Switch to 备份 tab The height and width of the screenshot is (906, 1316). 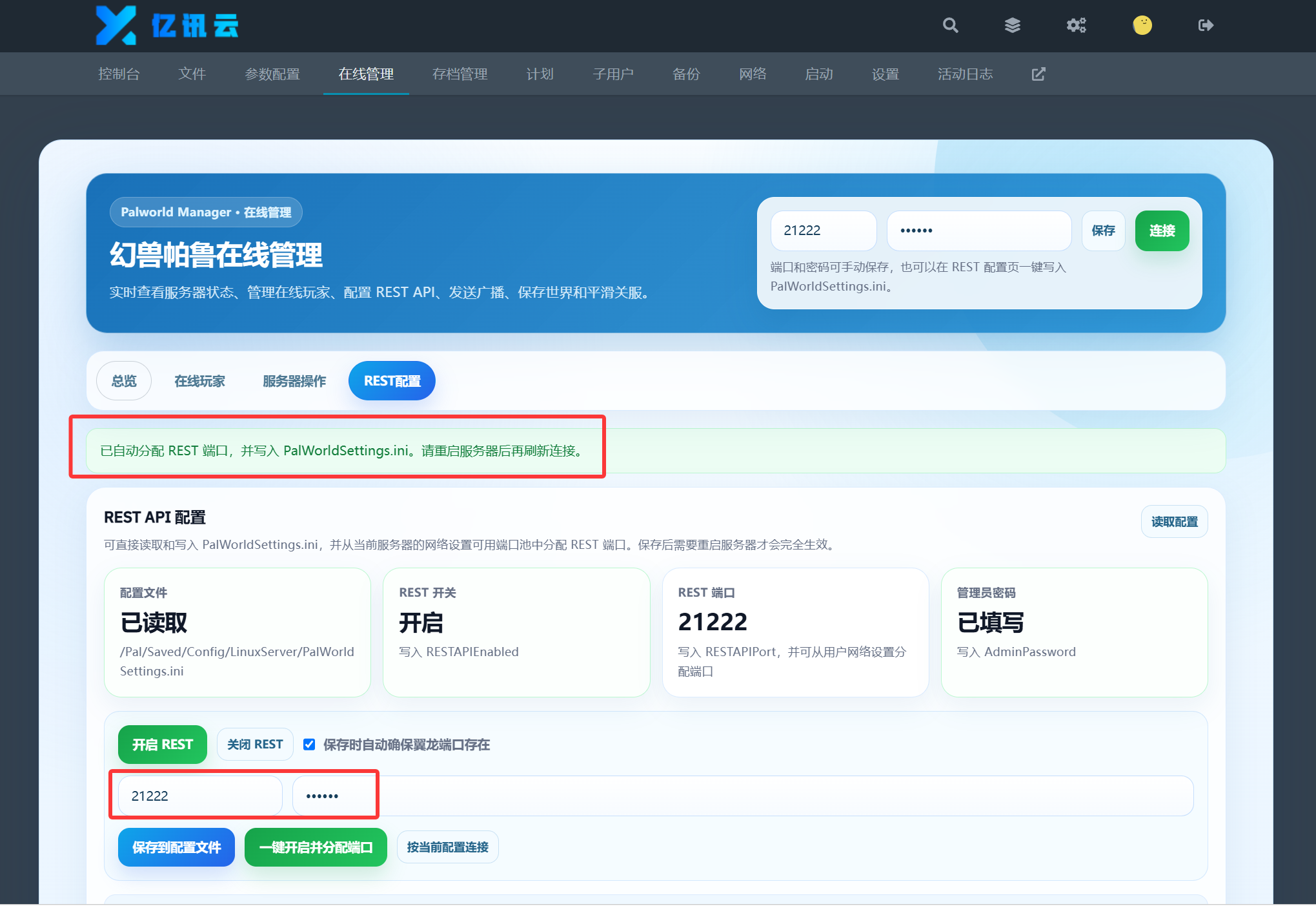[x=686, y=74]
